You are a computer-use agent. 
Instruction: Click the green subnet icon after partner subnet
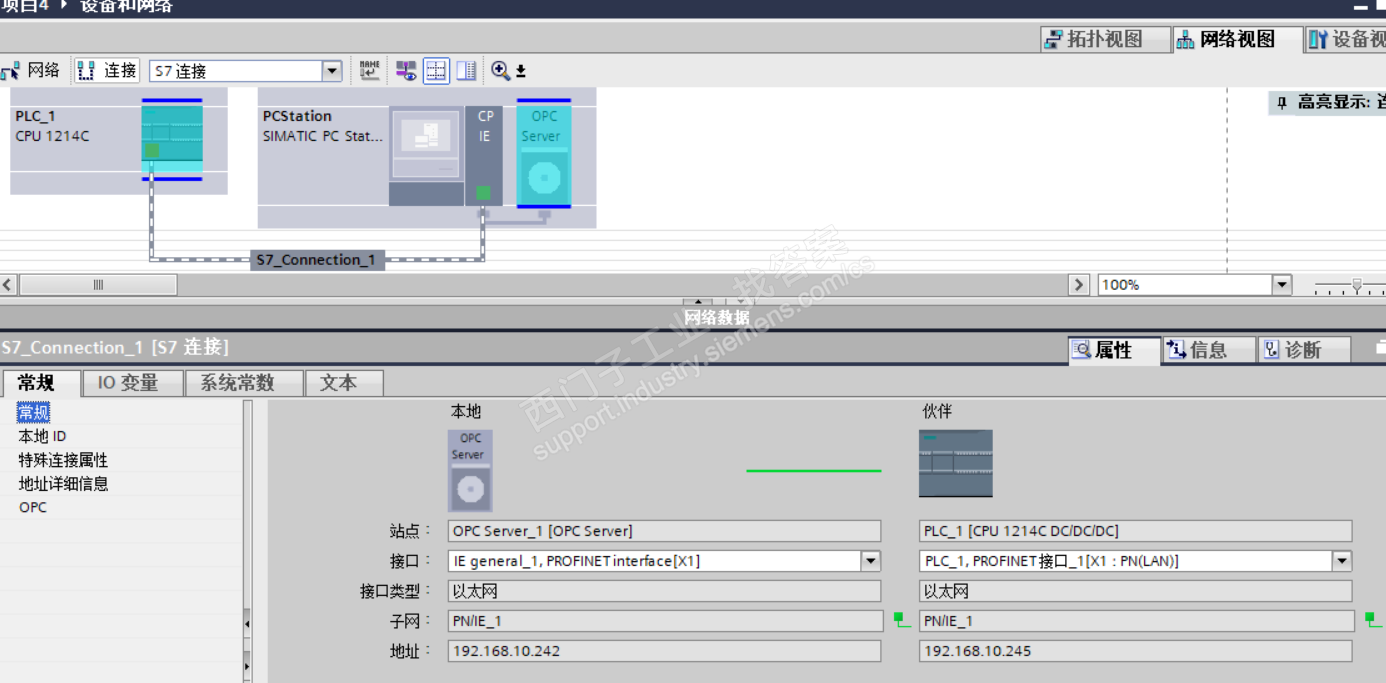click(x=1373, y=620)
